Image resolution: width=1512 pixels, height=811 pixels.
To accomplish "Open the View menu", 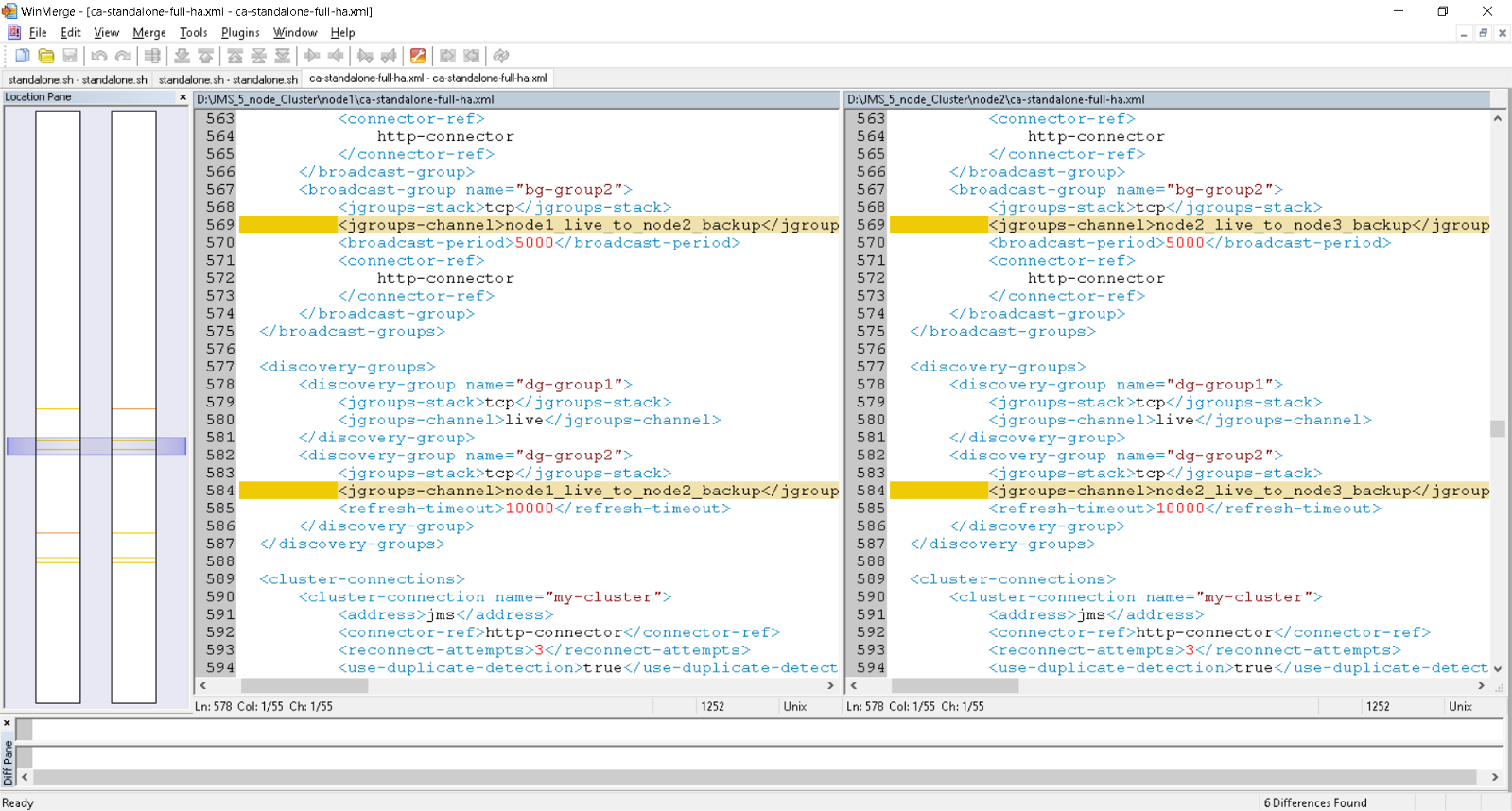I will 107,32.
